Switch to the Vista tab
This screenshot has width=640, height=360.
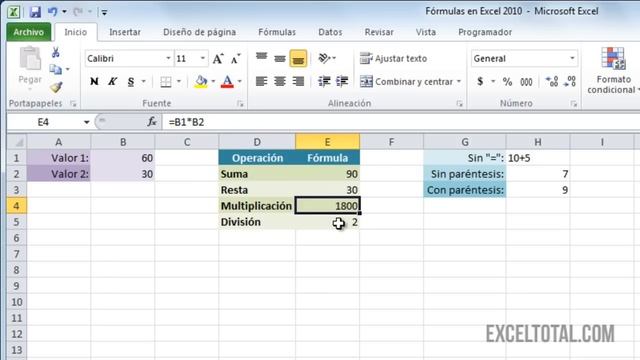[x=426, y=32]
